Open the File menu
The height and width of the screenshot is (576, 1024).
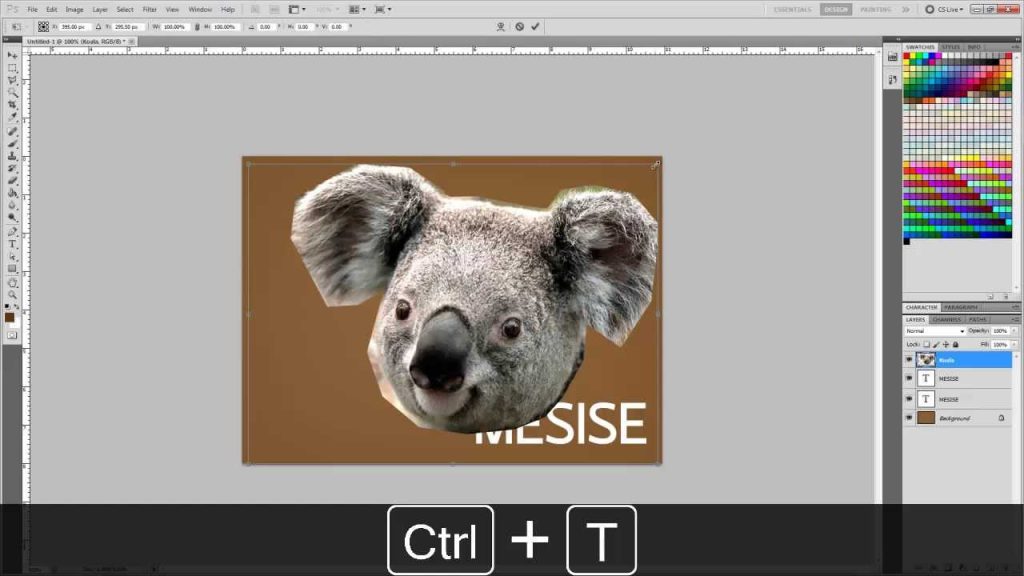pyautogui.click(x=32, y=10)
